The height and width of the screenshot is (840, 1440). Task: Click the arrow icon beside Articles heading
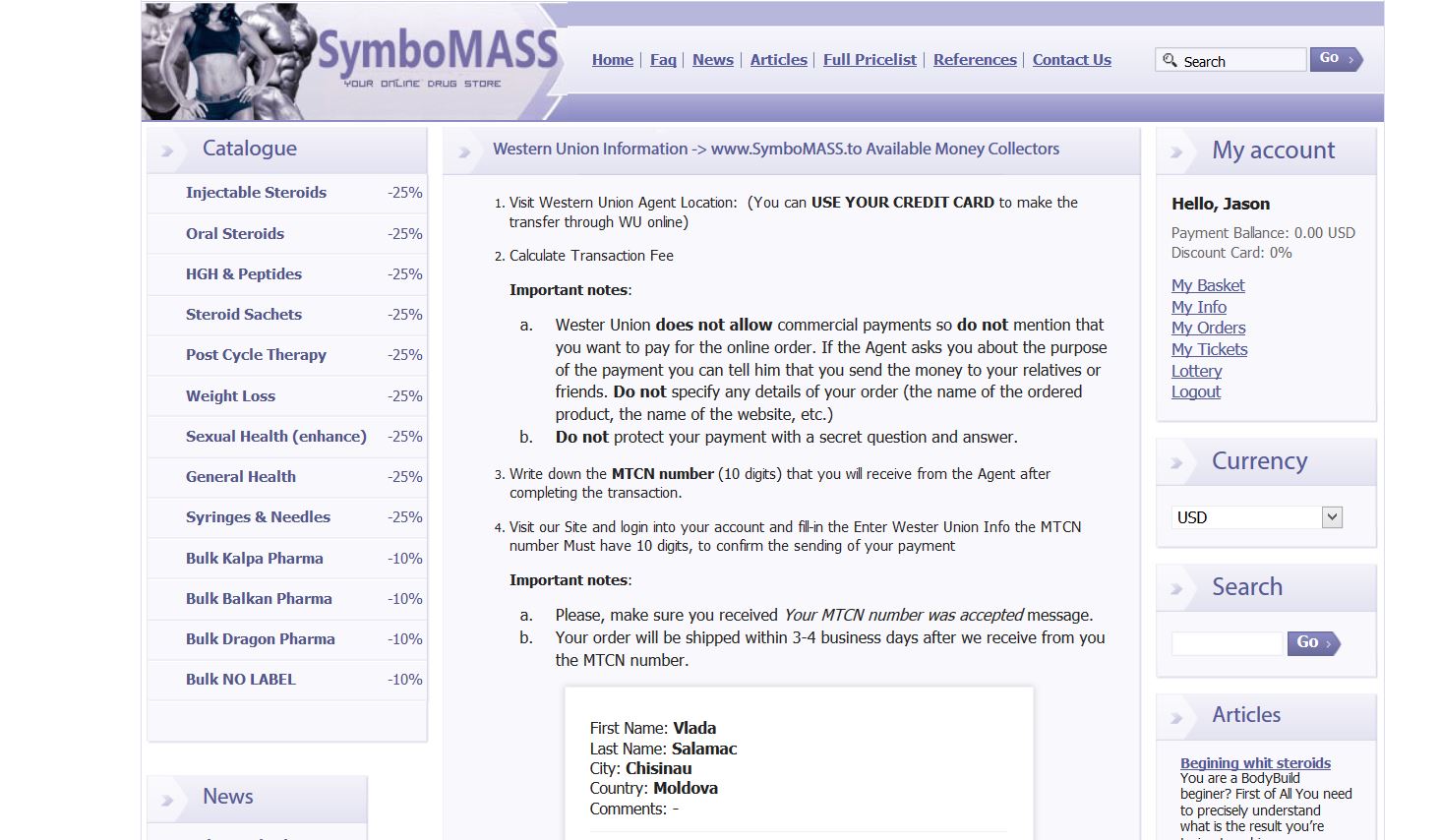pos(1176,717)
